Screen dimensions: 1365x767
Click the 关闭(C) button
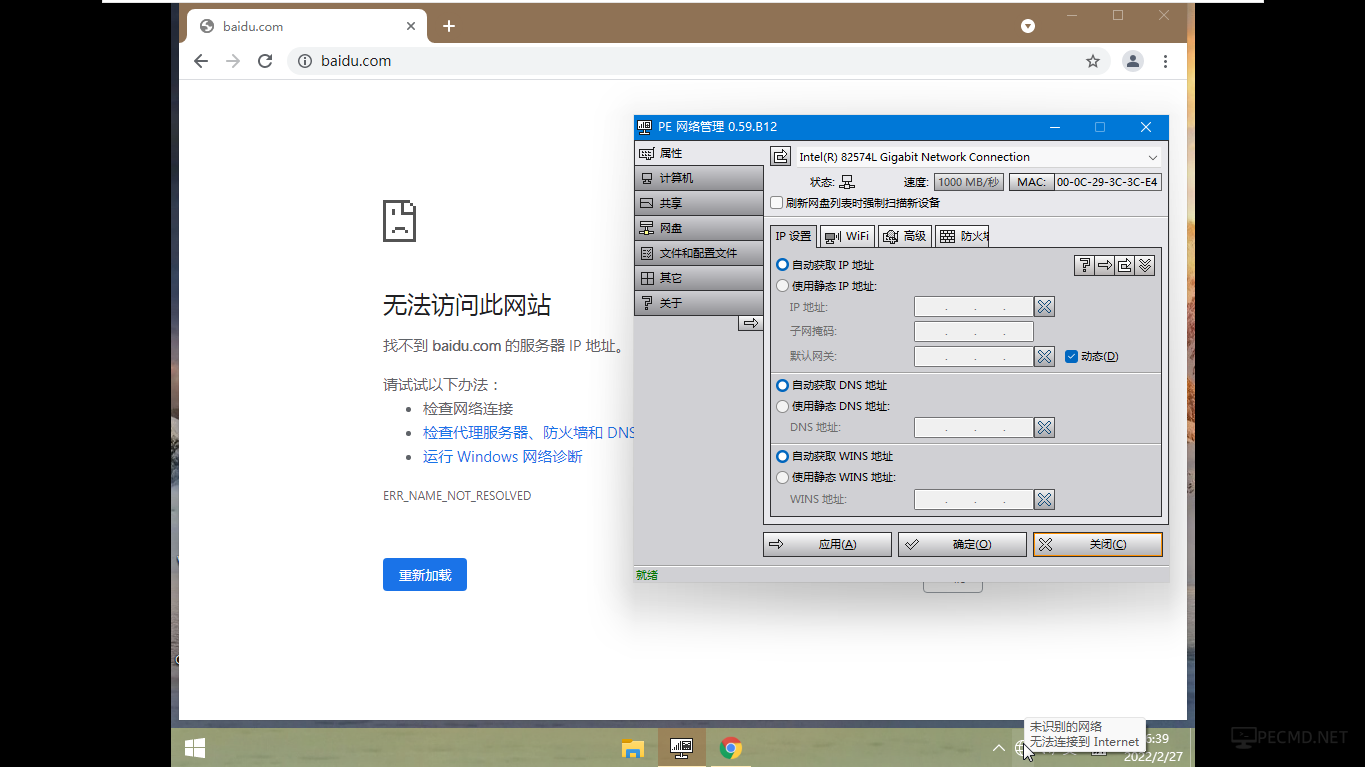(1098, 544)
